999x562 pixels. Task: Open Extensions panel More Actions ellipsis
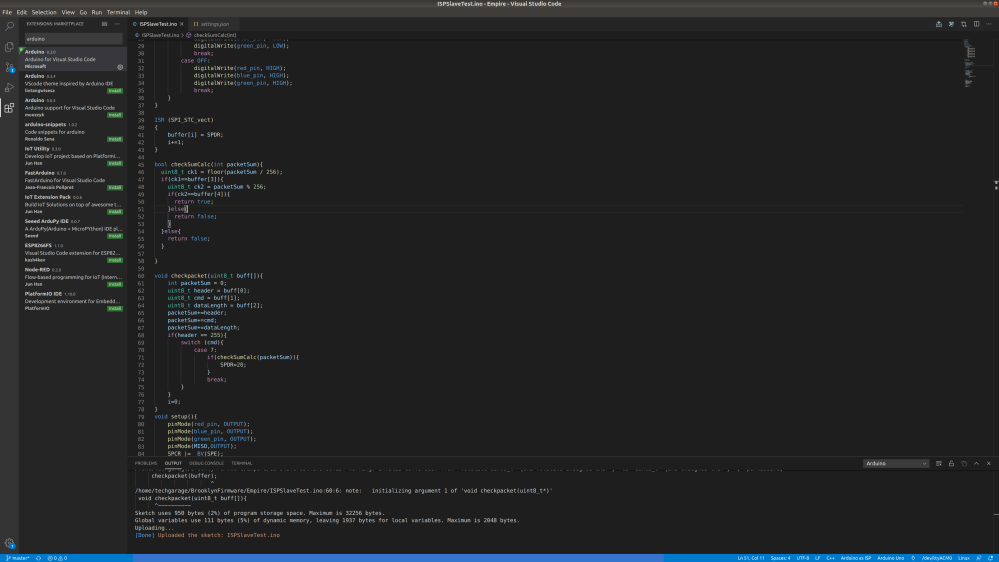click(x=117, y=24)
